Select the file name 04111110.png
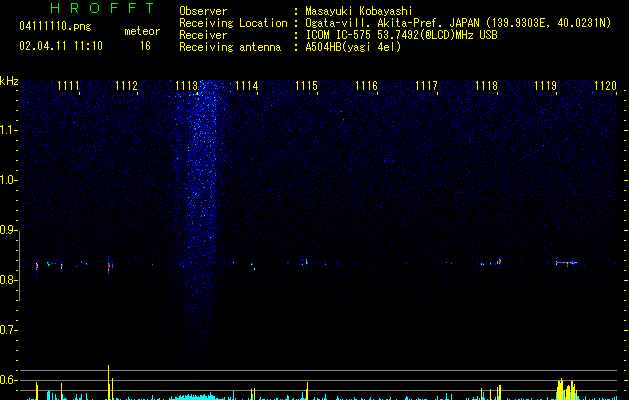 tap(55, 27)
